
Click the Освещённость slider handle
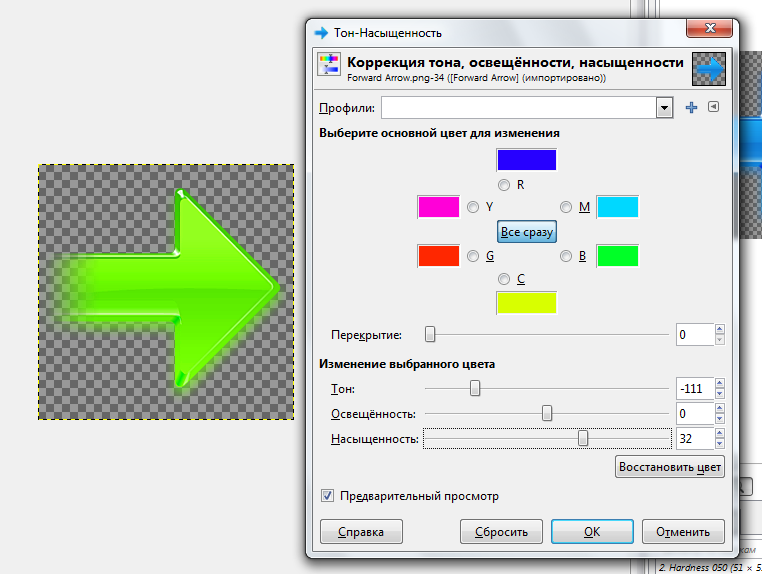pyautogui.click(x=547, y=413)
